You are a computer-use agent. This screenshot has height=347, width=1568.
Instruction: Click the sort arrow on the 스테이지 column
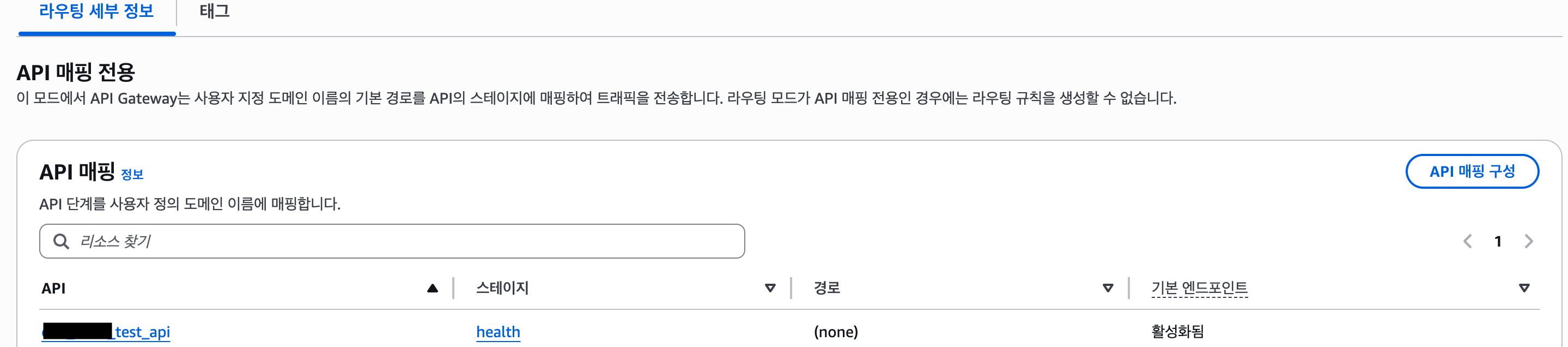pyautogui.click(x=770, y=289)
